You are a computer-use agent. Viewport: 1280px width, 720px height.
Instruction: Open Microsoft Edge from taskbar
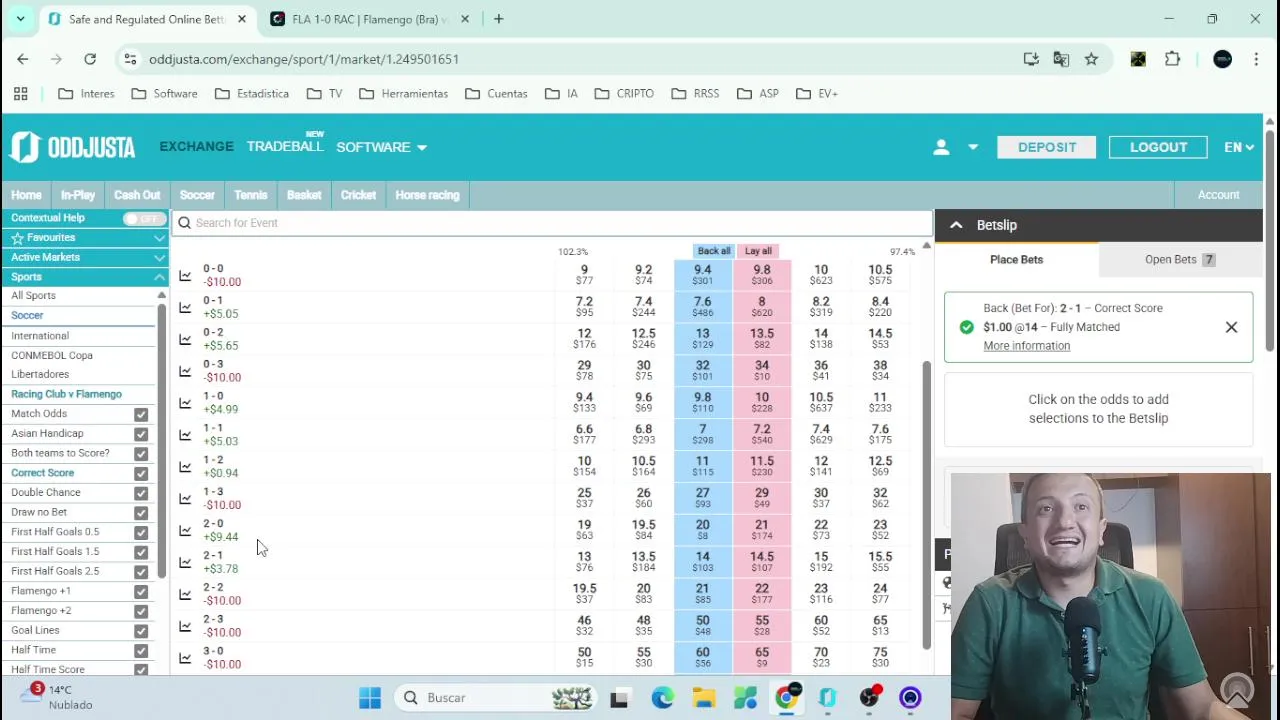coord(662,698)
